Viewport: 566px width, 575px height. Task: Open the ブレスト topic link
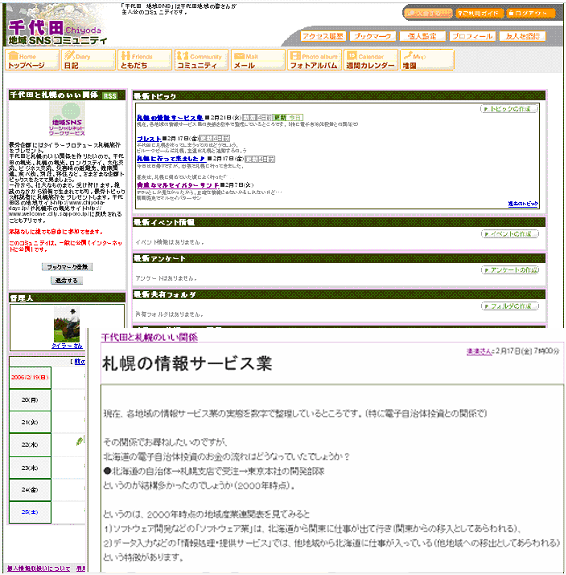click(x=149, y=138)
